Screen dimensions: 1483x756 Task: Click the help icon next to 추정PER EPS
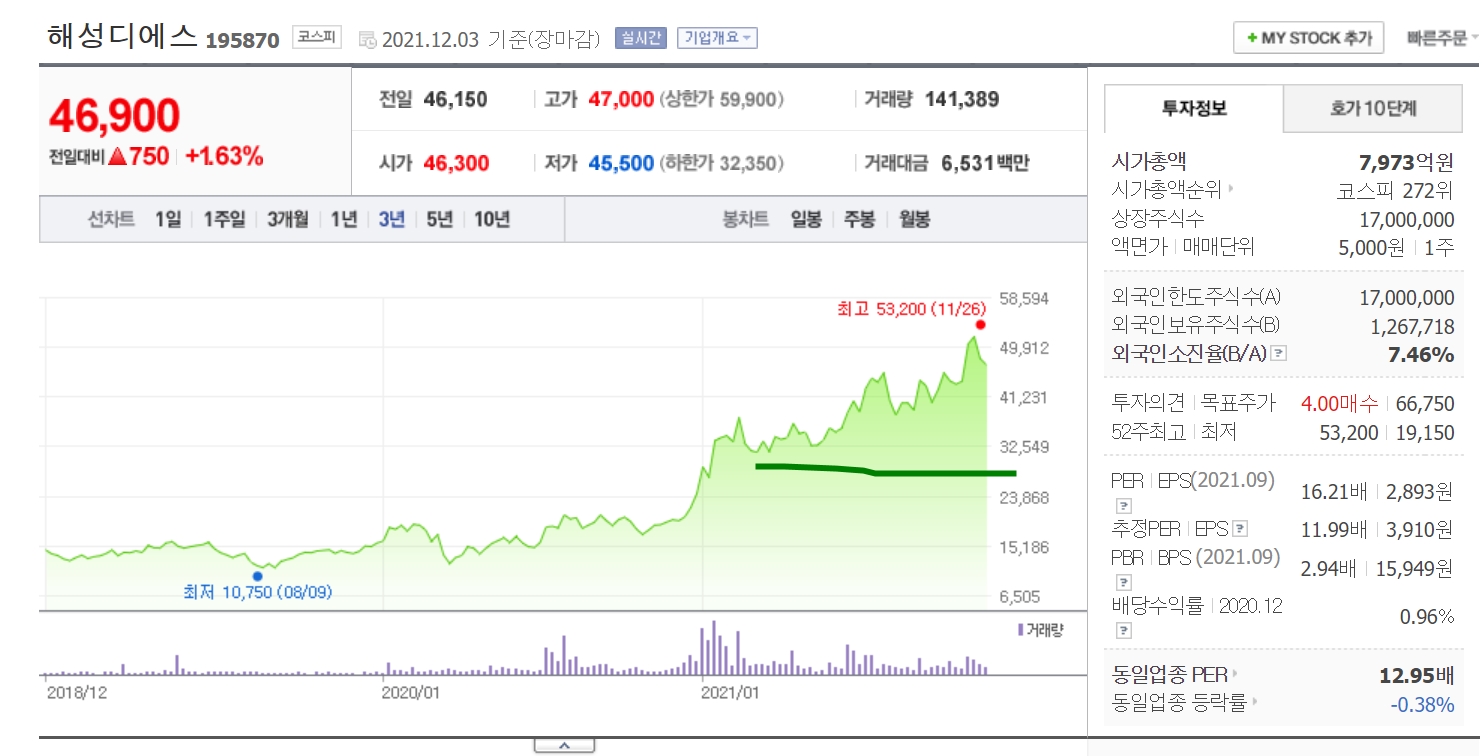click(1240, 530)
